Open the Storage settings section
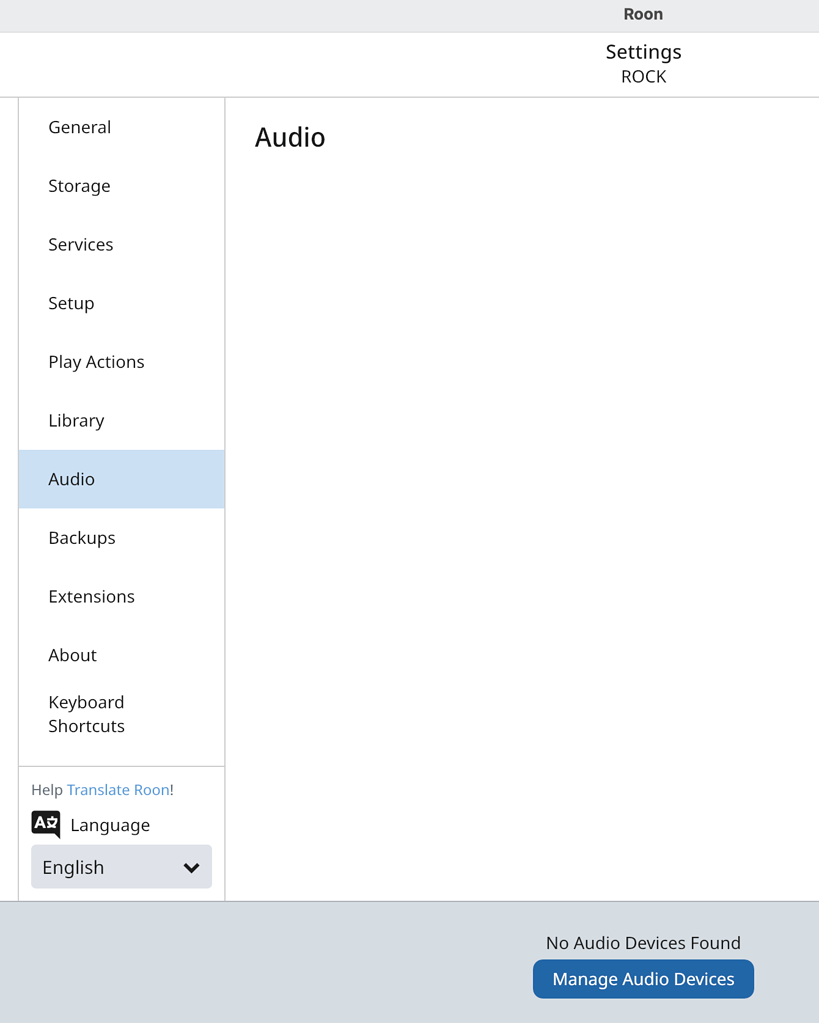819x1023 pixels. pyautogui.click(x=79, y=186)
